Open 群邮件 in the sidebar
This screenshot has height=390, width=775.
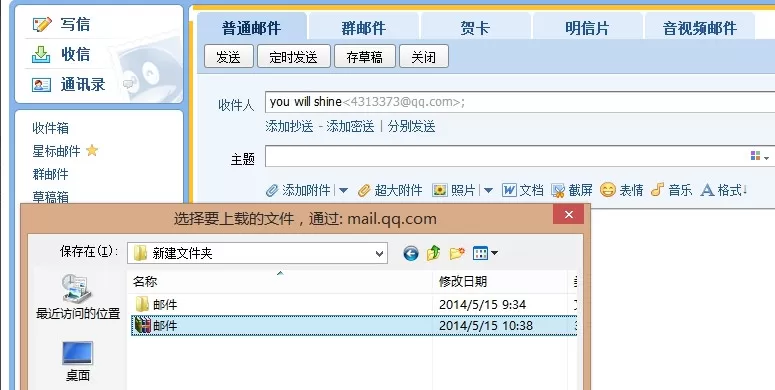pos(50,173)
